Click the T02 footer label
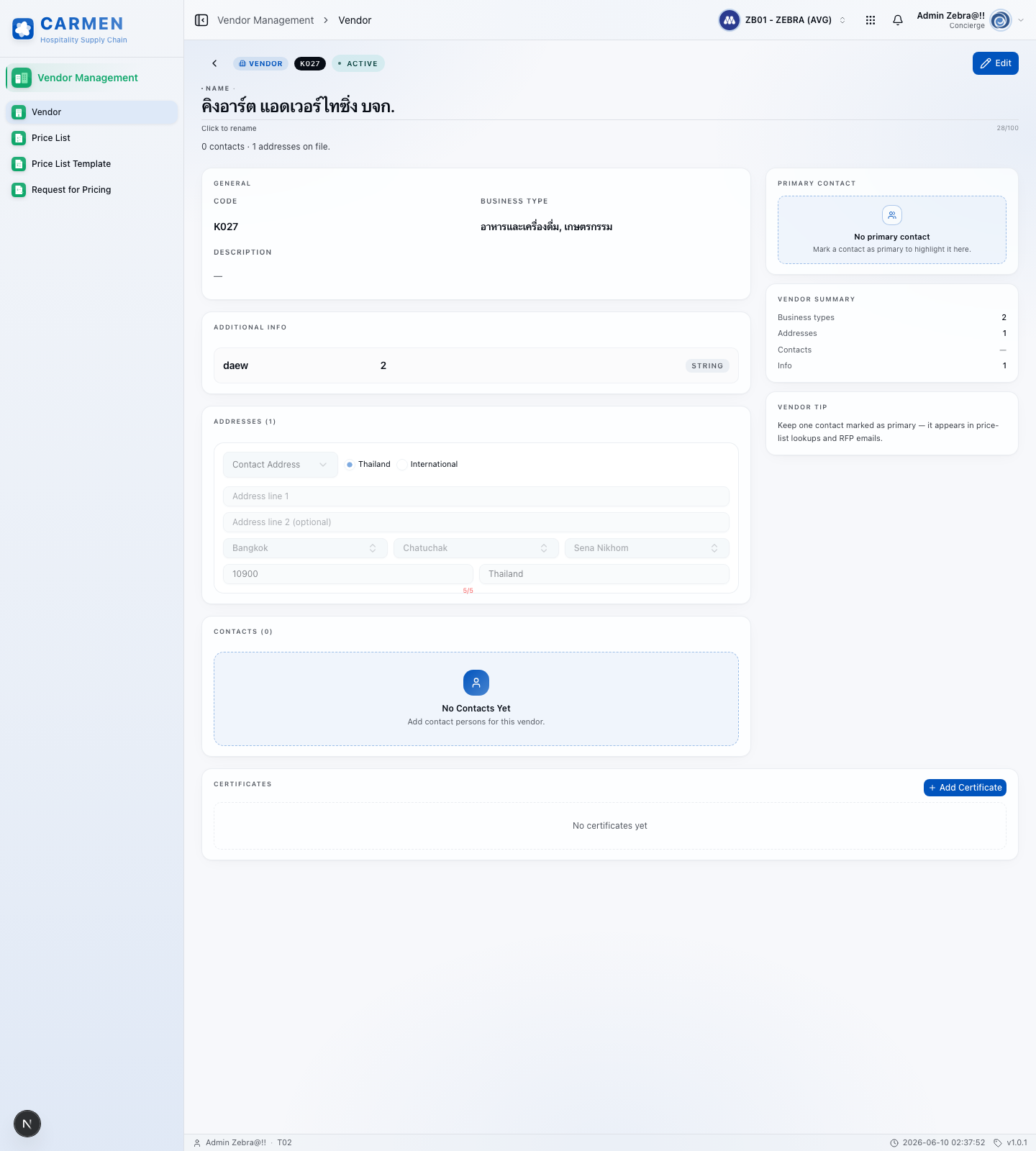Viewport: 1036px width, 1151px height. [x=284, y=1143]
